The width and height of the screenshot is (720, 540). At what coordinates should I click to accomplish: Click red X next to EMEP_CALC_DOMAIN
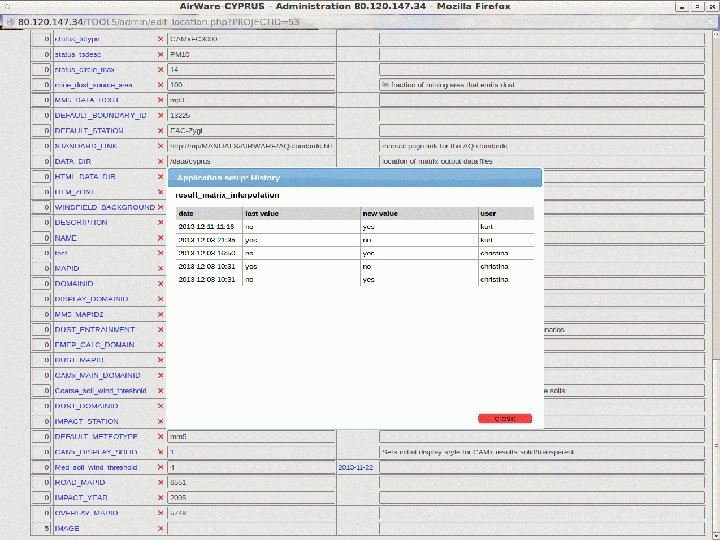coord(160,345)
